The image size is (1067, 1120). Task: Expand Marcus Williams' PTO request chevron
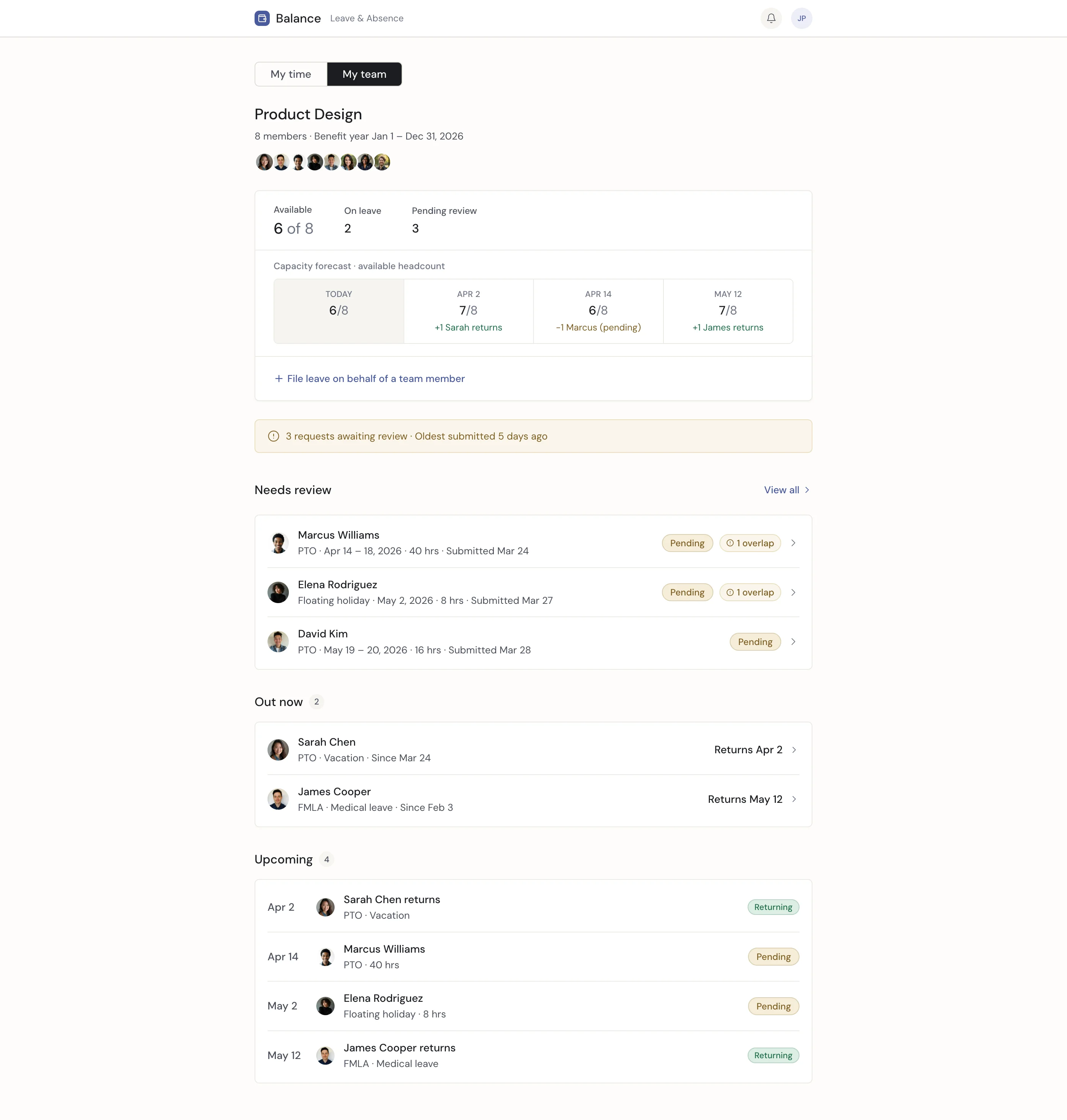(x=793, y=543)
